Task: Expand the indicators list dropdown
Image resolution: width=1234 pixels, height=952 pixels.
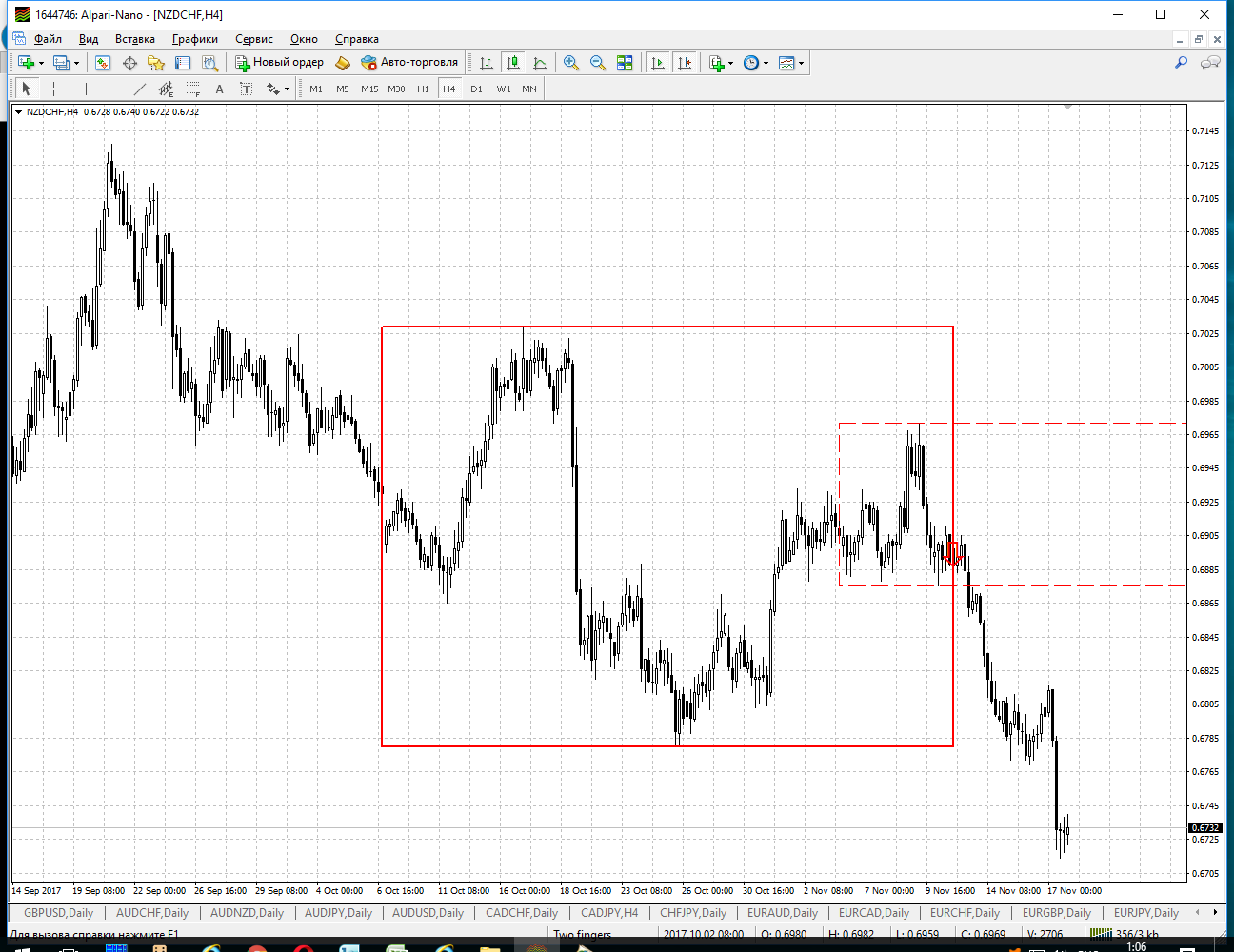Action: click(730, 64)
